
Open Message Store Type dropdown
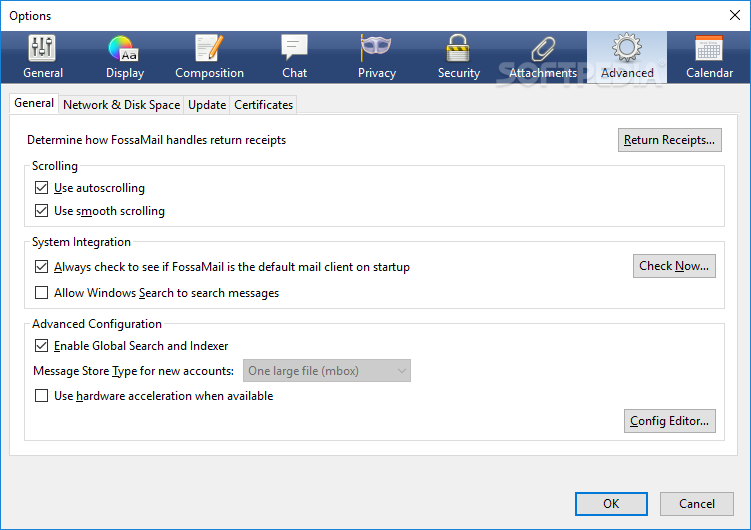(x=327, y=371)
